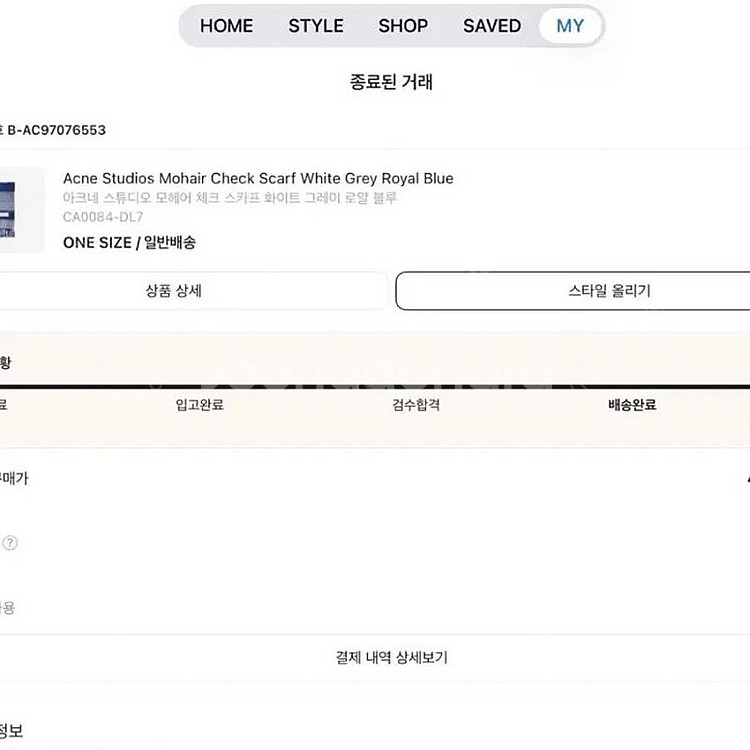Open the HOME tab
This screenshot has width=750, height=750.
pos(226,26)
